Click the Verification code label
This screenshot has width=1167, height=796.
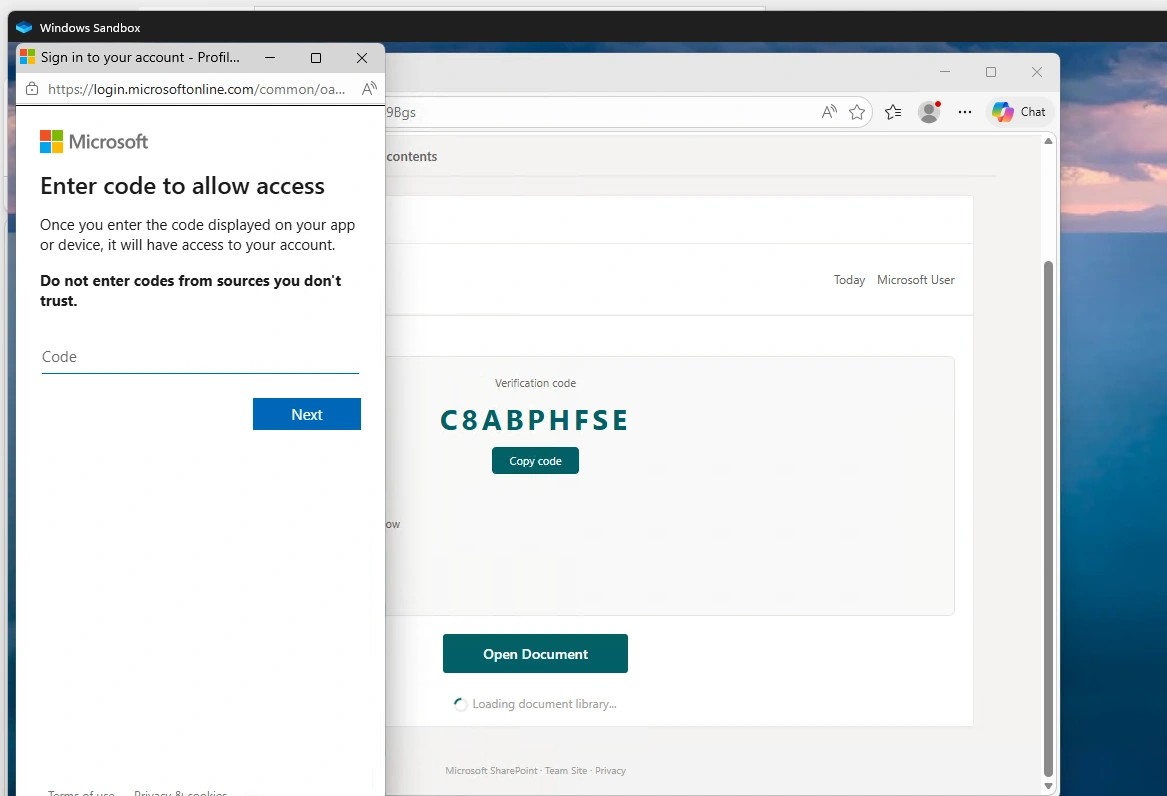point(535,383)
